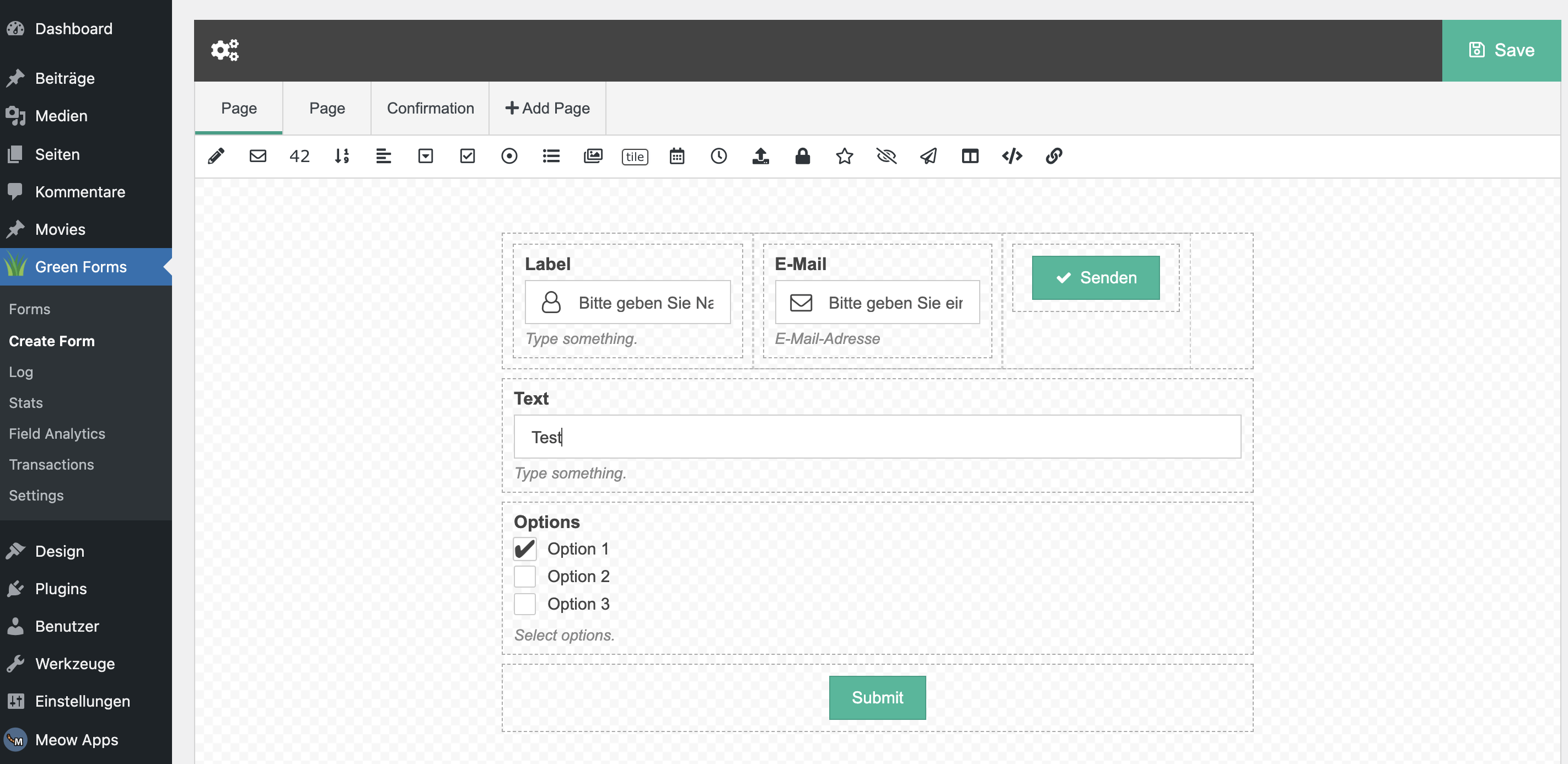Add columns layout element
The image size is (1568, 764).
point(970,156)
